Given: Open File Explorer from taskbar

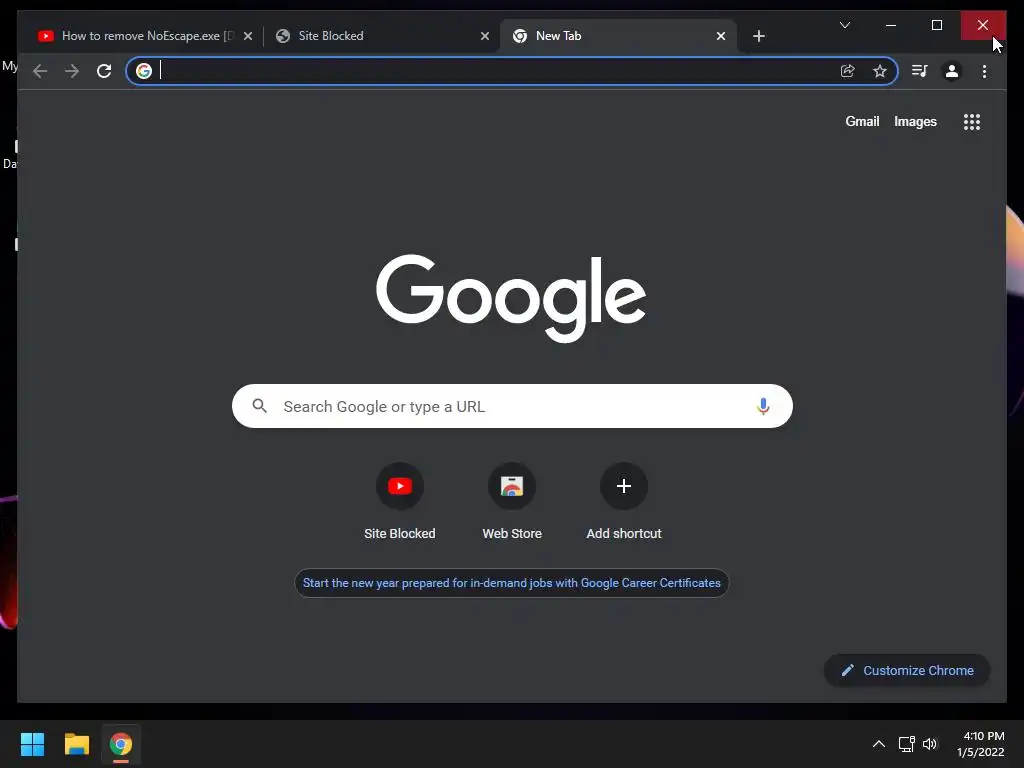Looking at the screenshot, I should coord(76,744).
